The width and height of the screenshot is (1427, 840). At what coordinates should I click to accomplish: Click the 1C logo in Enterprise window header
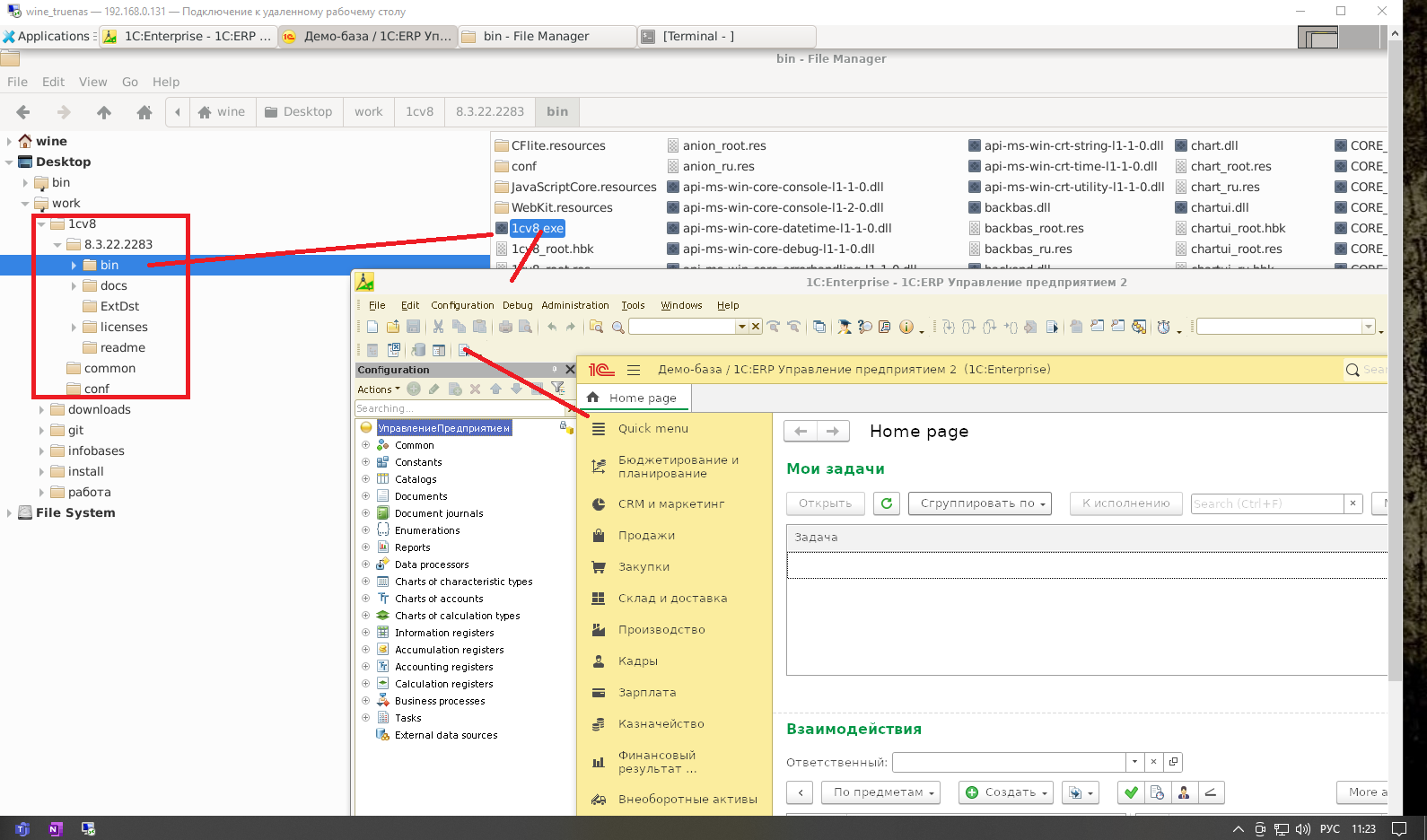click(601, 370)
